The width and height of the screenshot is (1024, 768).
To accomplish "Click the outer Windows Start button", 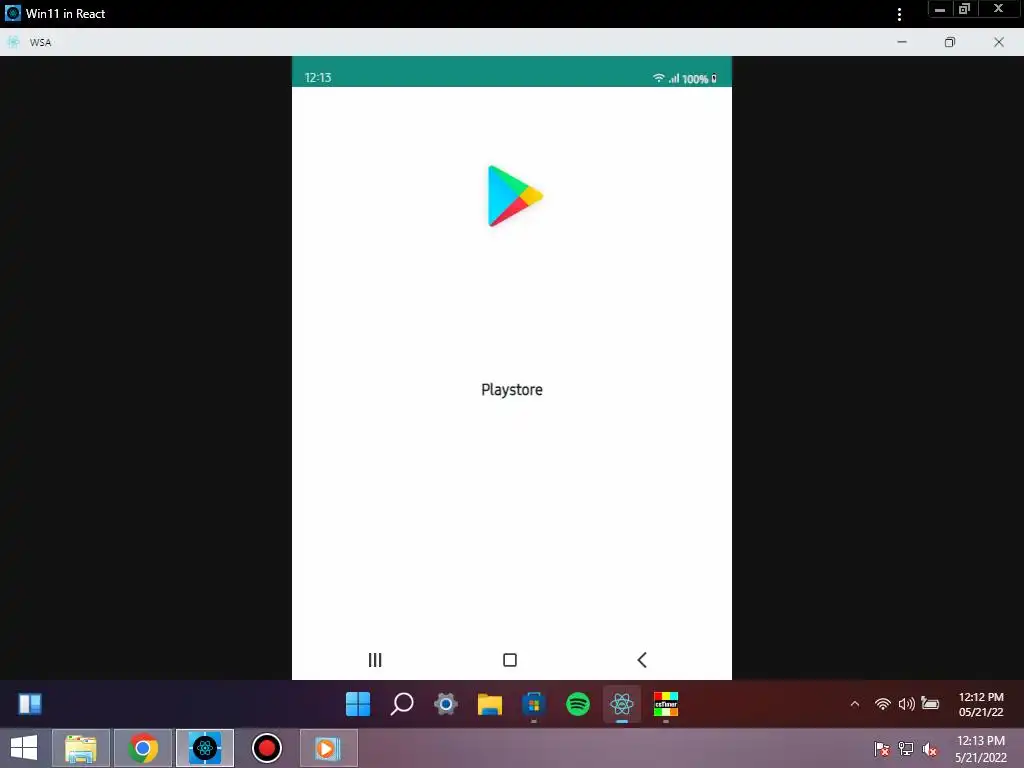I will point(24,748).
